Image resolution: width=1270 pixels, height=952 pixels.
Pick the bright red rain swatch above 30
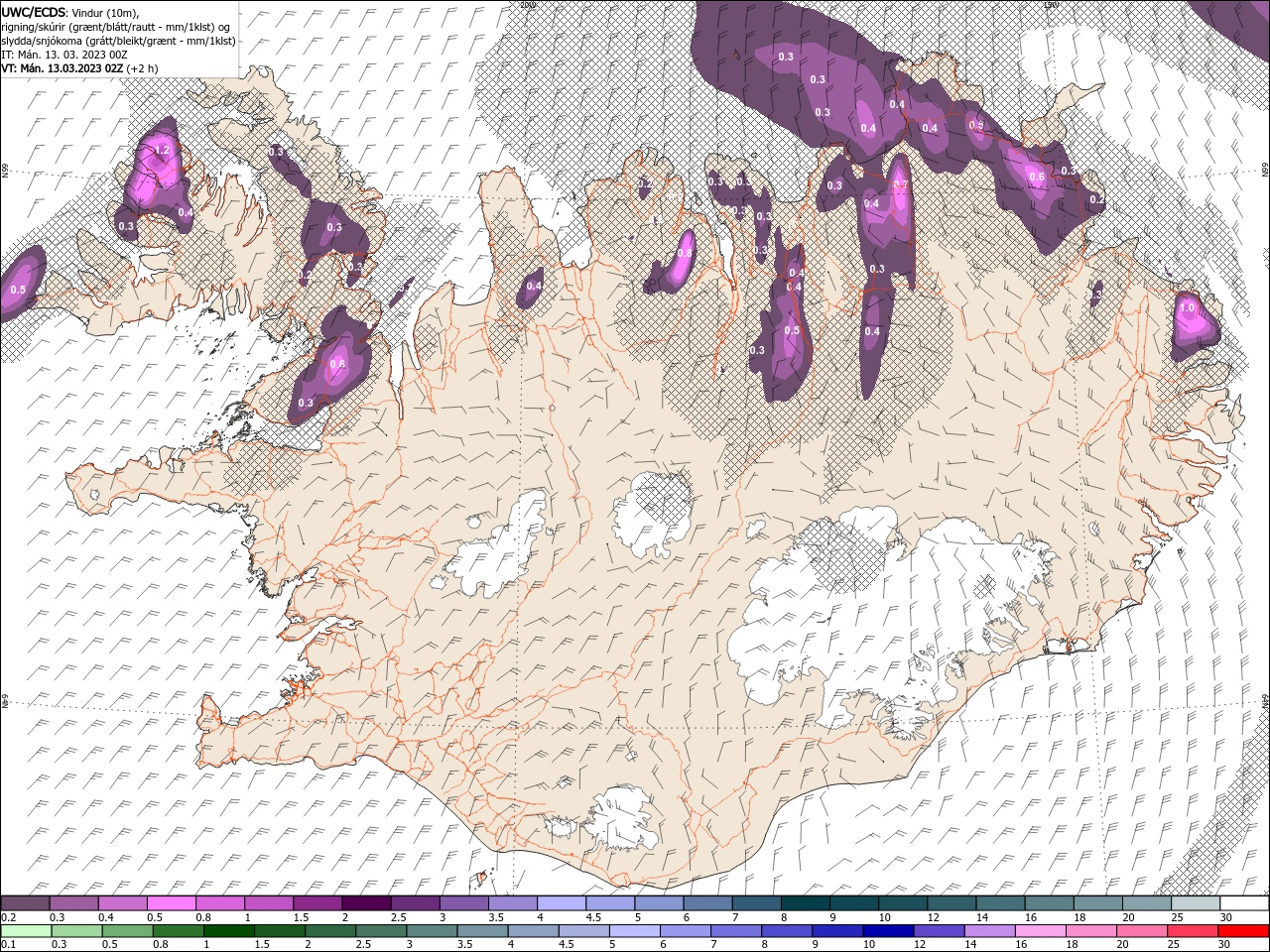pos(1245,931)
